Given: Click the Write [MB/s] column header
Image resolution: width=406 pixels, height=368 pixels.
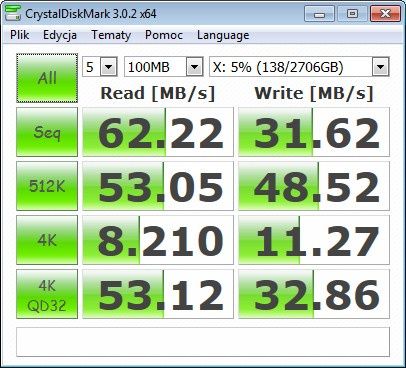Looking at the screenshot, I should point(314,93).
